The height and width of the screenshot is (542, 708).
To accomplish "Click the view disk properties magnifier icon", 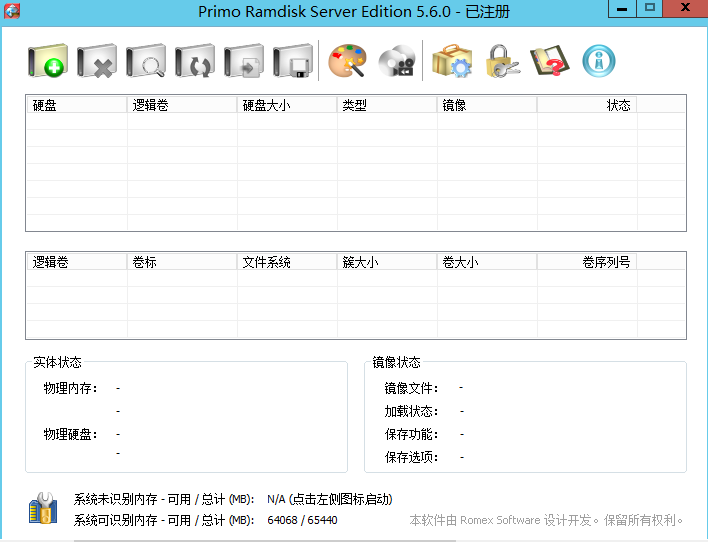I will (x=146, y=61).
